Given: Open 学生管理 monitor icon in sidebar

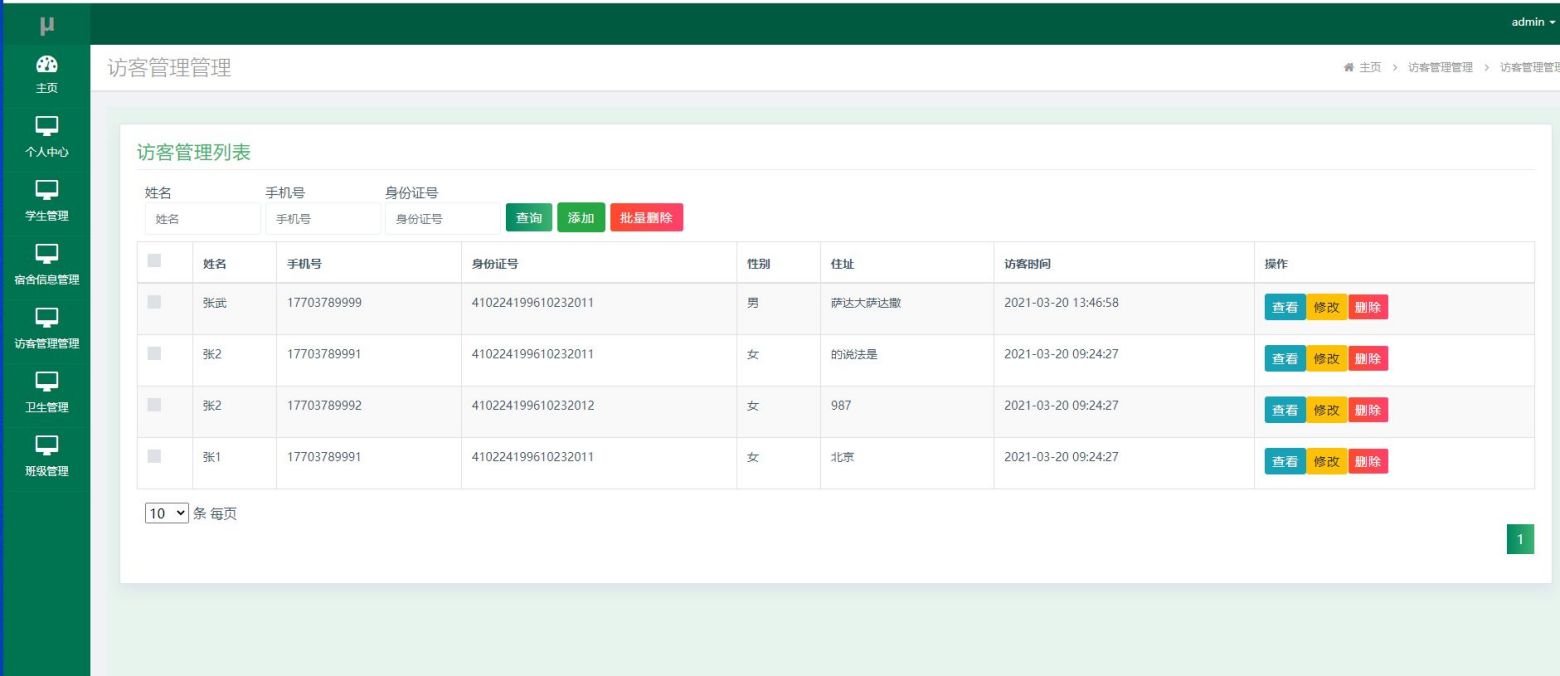Looking at the screenshot, I should pos(46,190).
